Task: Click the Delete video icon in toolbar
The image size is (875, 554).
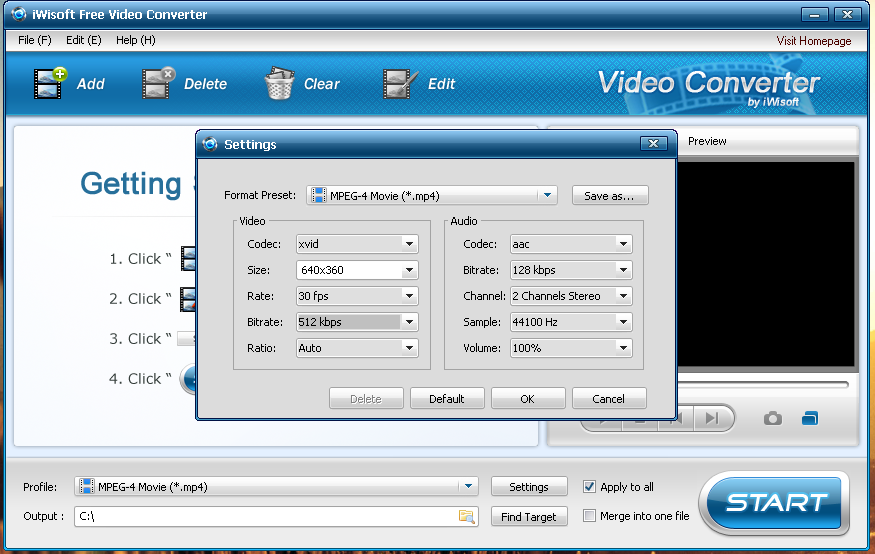Action: click(x=158, y=84)
